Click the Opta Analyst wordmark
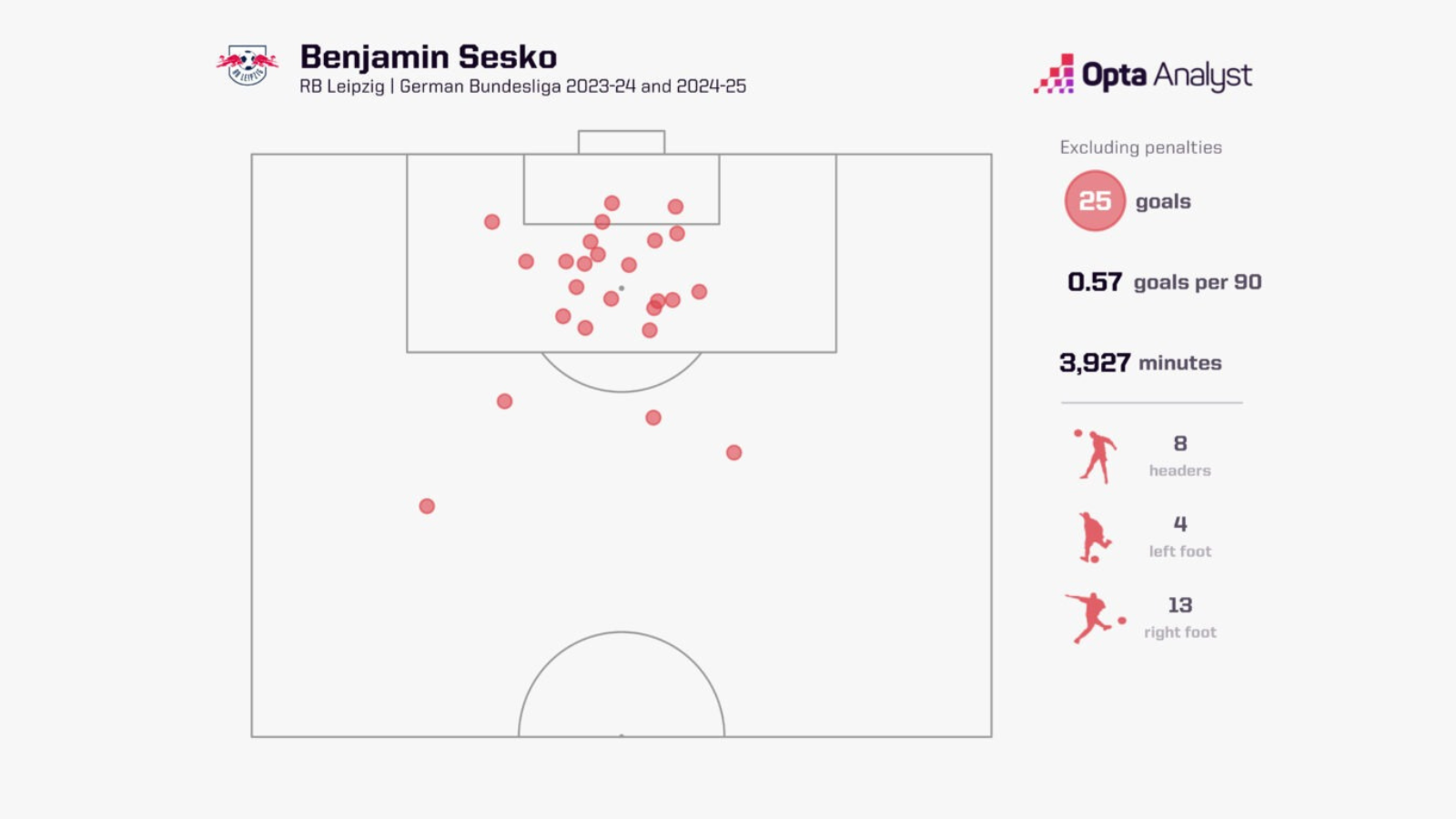Screen dimensions: 1456x819 pos(1167,76)
